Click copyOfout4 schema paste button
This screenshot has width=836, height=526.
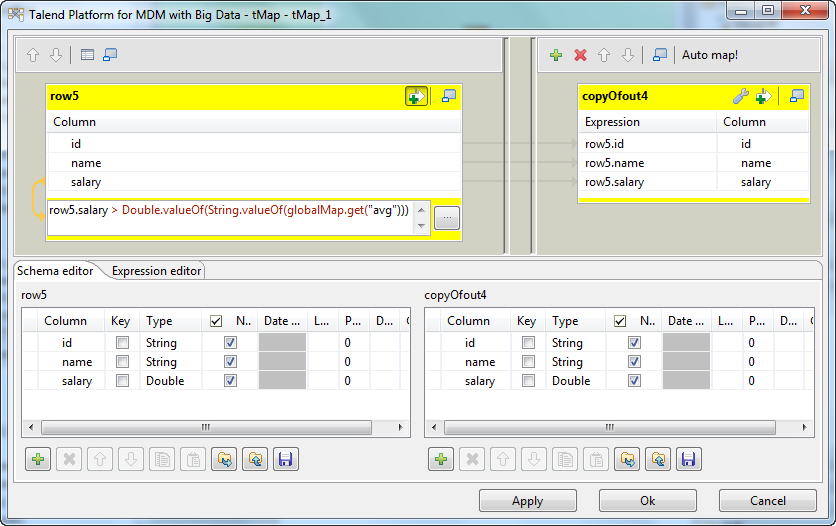pyautogui.click(x=596, y=459)
